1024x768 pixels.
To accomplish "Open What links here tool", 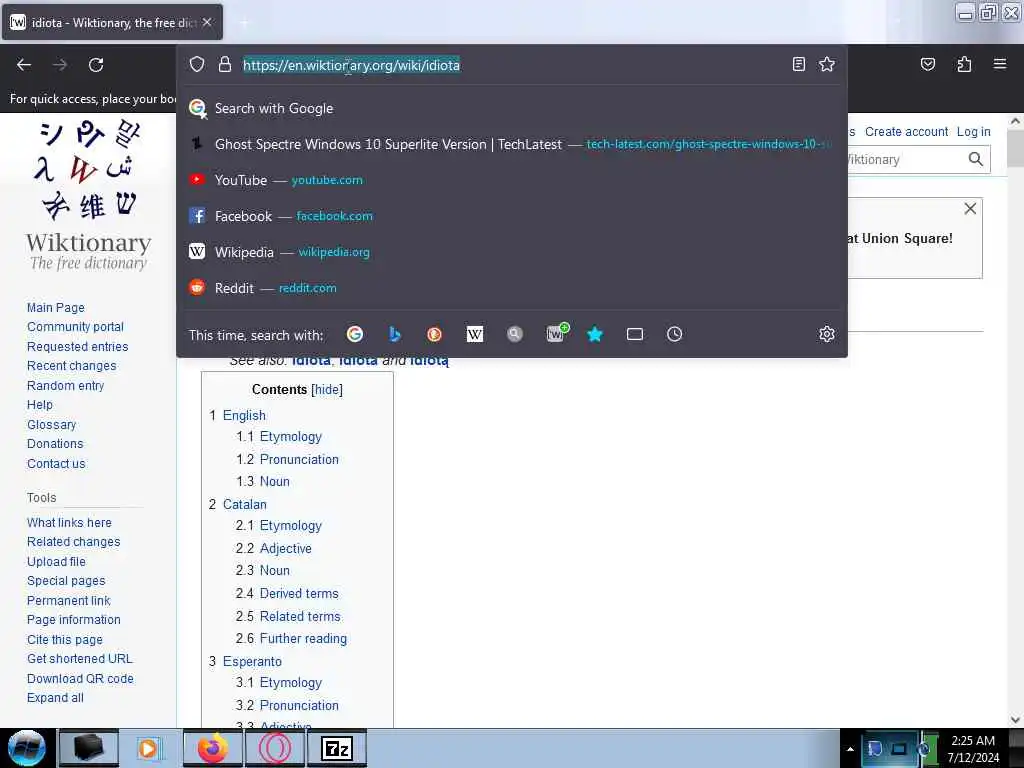I will pyautogui.click(x=69, y=523).
